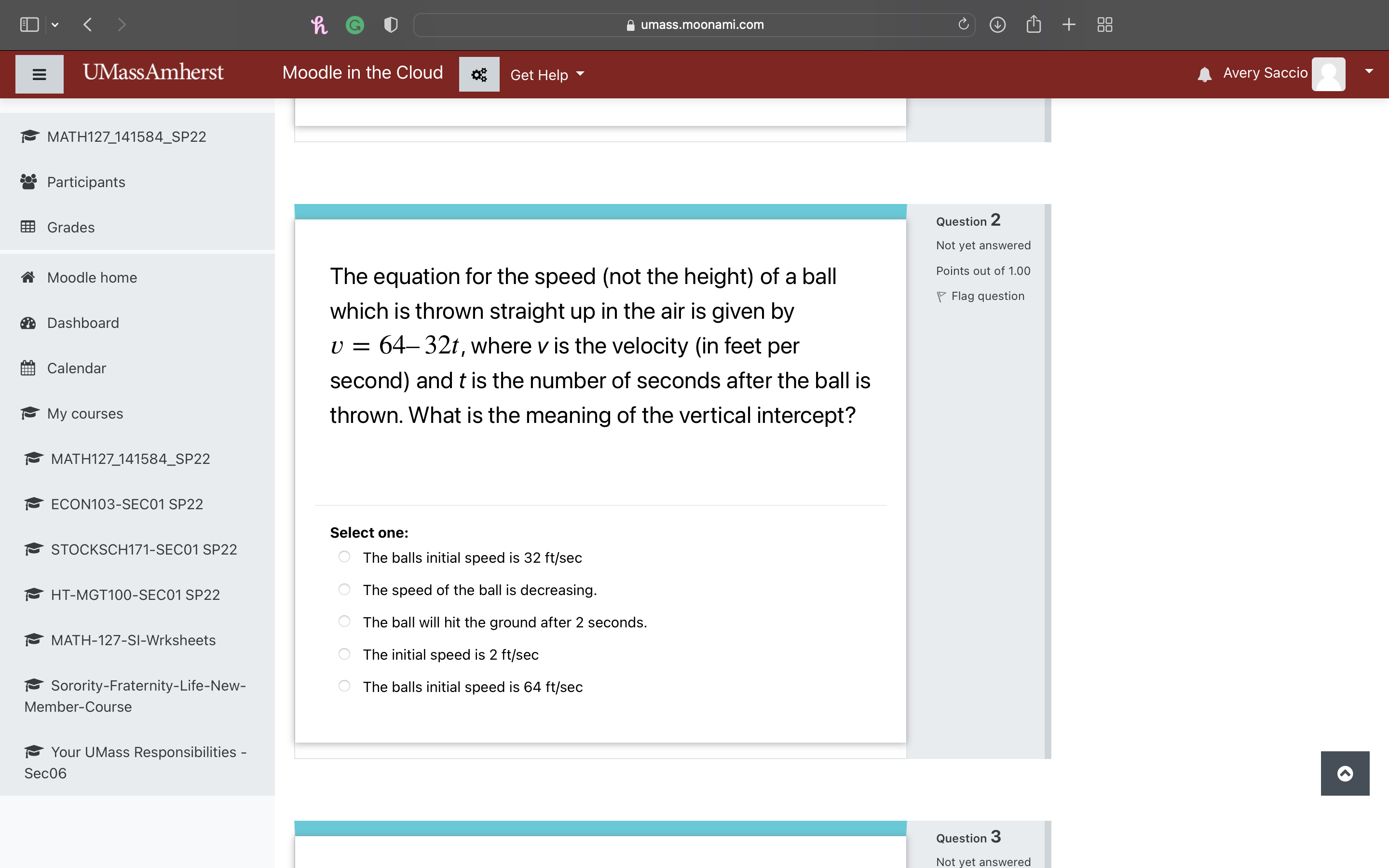
Task: Select answer 'The balls initial speed is 64 ft/sec'
Action: pyautogui.click(x=345, y=685)
